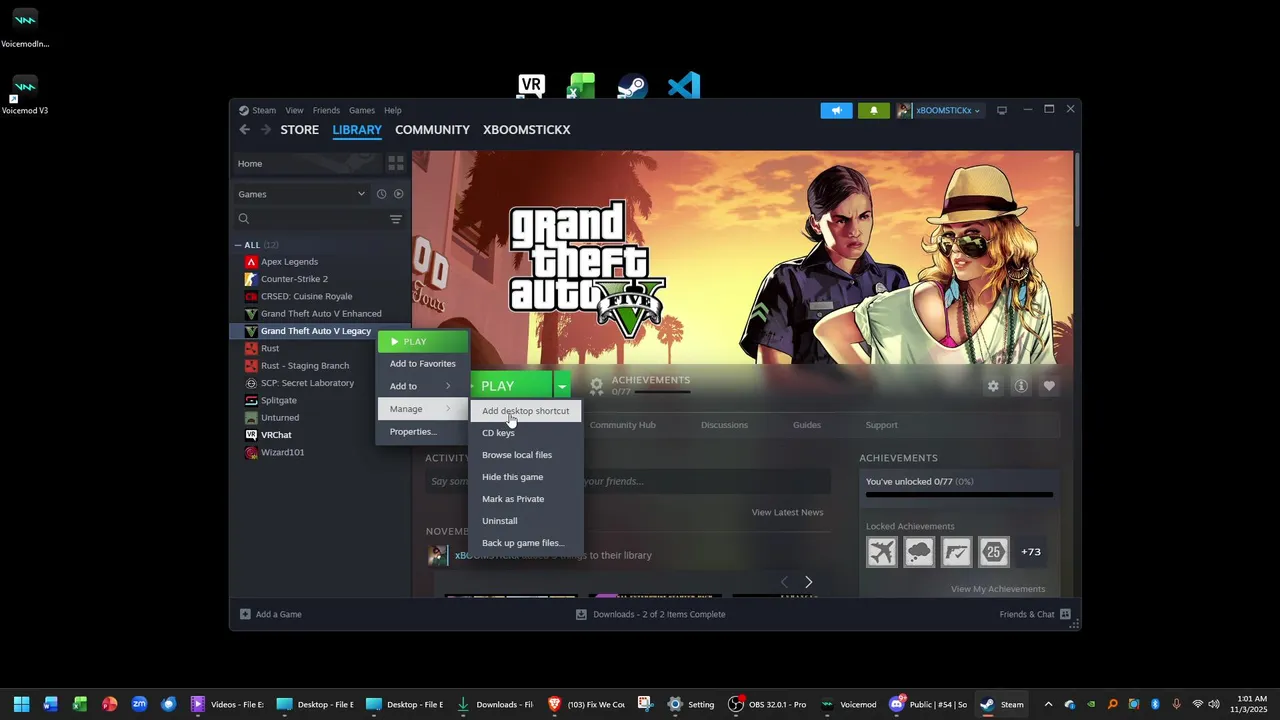
Task: Toggle the ready-to-play filter icon
Action: 399,194
